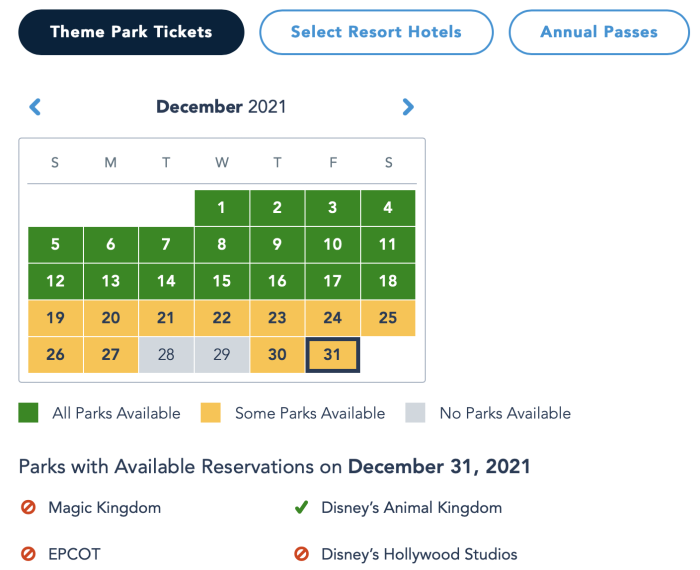This screenshot has width=700, height=570.
Task: Choose December 25 on the calendar
Action: click(x=388, y=318)
